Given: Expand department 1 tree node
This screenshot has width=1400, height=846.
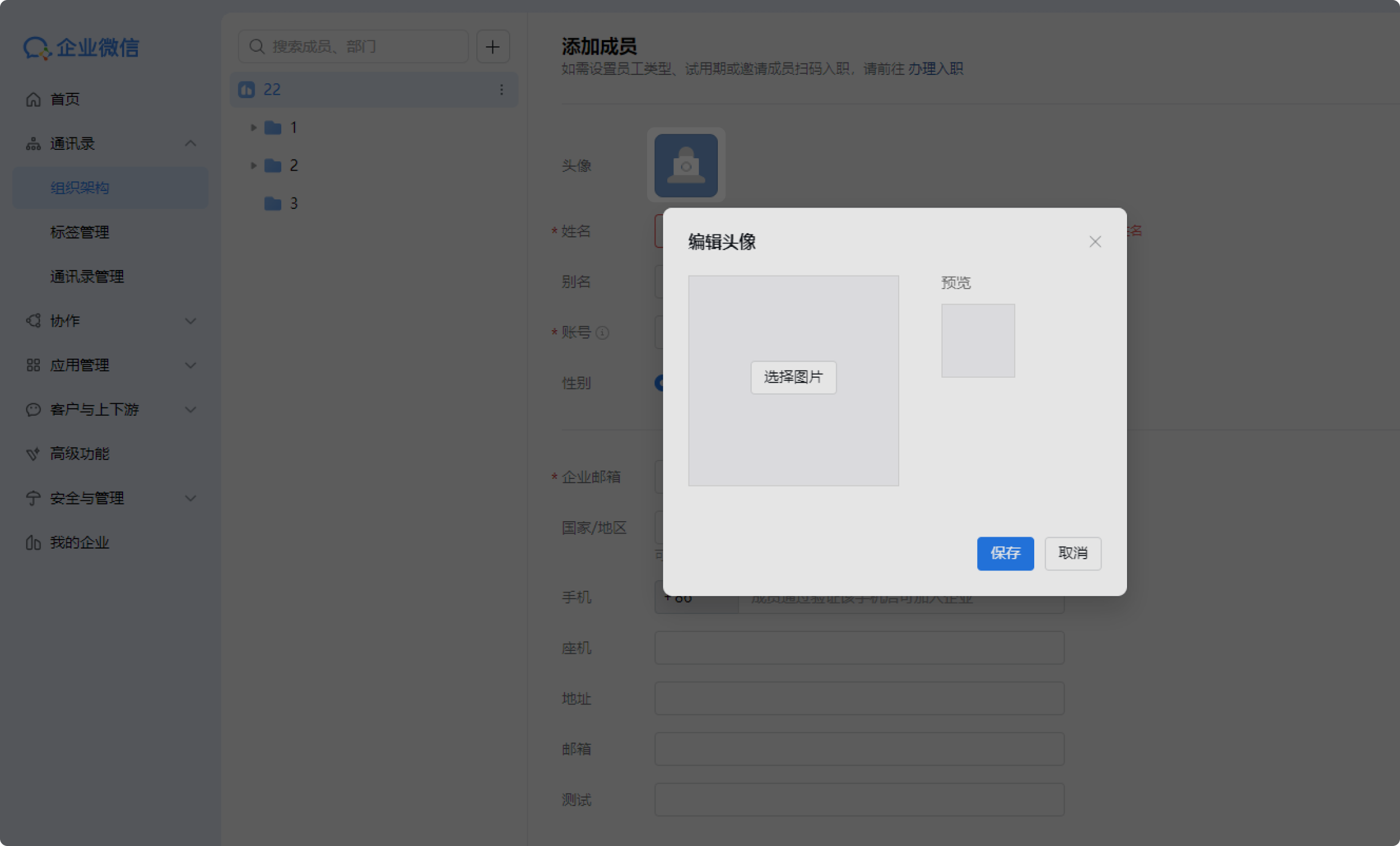Looking at the screenshot, I should click(253, 127).
